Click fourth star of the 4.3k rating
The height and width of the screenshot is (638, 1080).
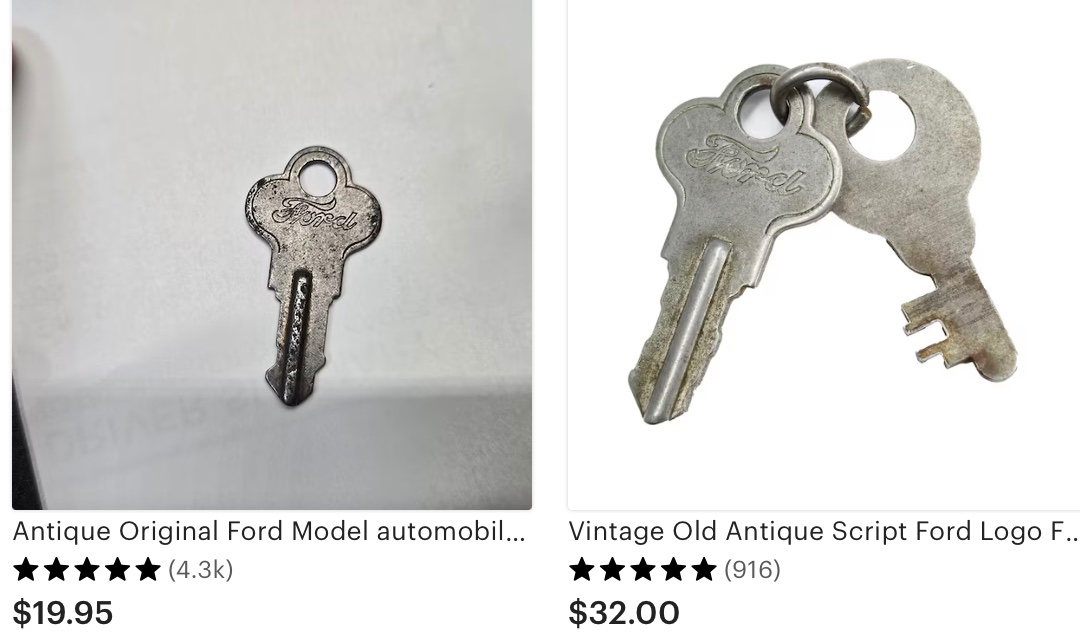tap(117, 570)
